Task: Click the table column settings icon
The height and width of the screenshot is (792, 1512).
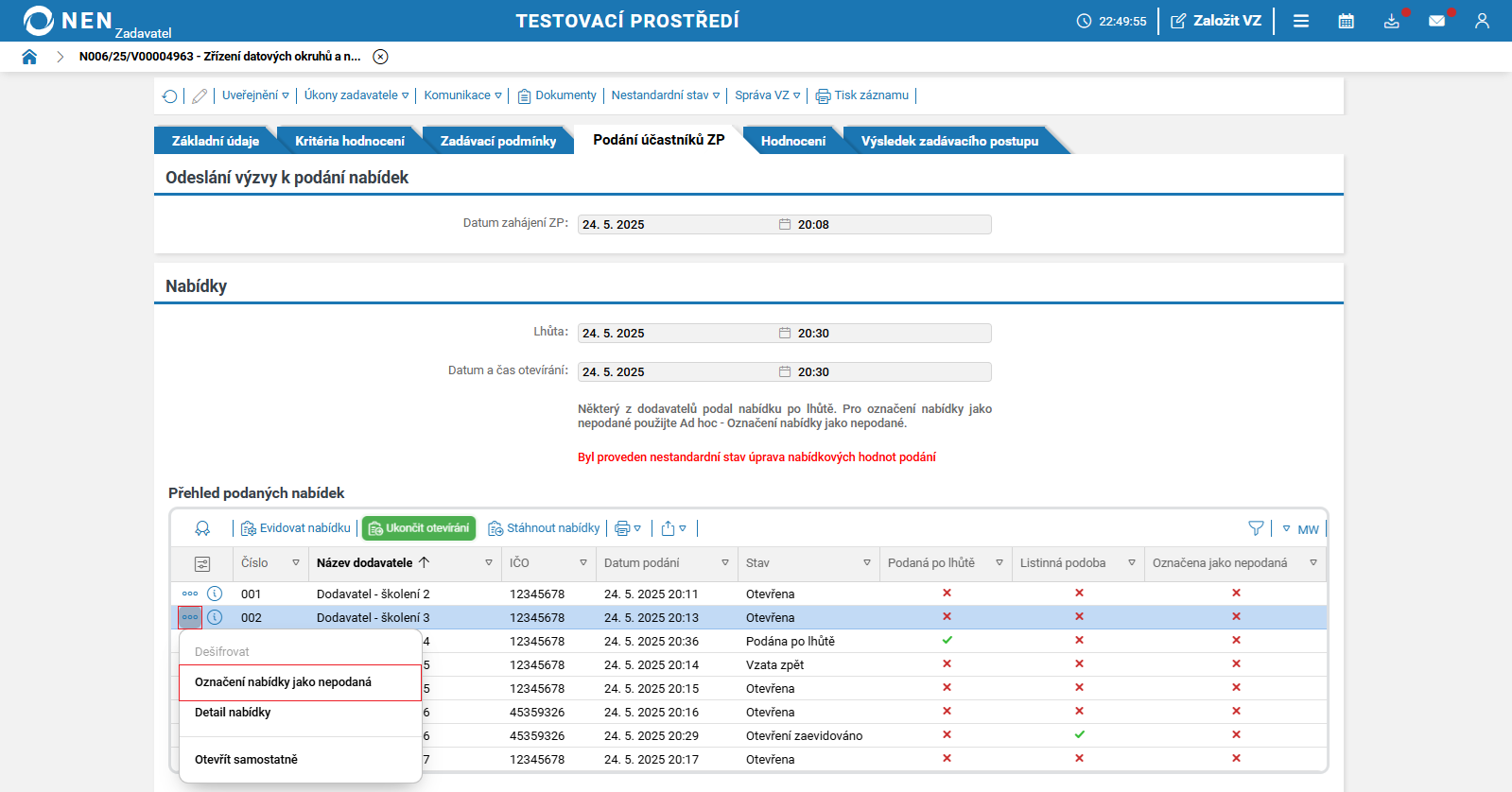Action: 202,563
